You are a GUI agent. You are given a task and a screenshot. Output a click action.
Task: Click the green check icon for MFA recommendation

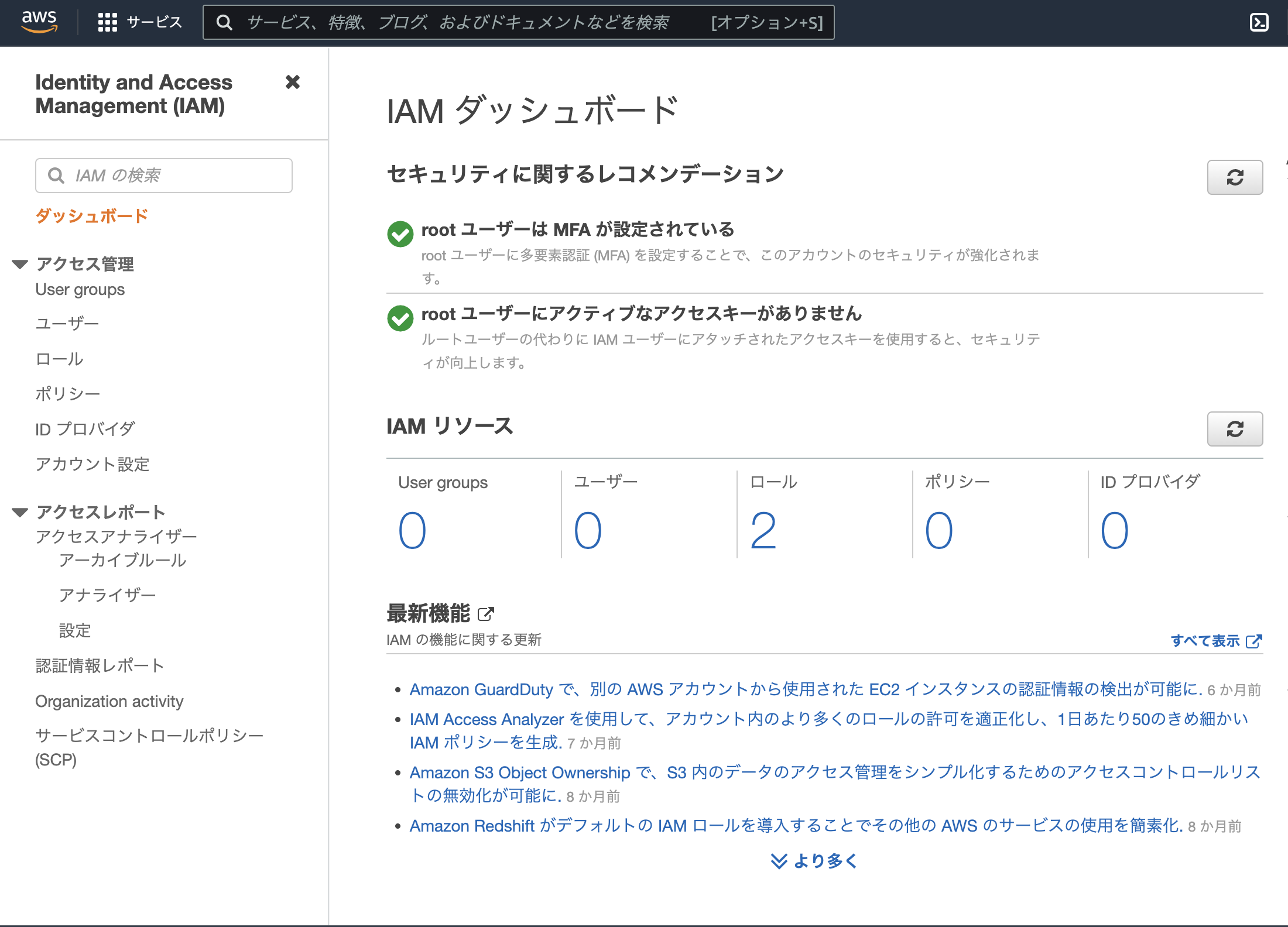(x=400, y=234)
